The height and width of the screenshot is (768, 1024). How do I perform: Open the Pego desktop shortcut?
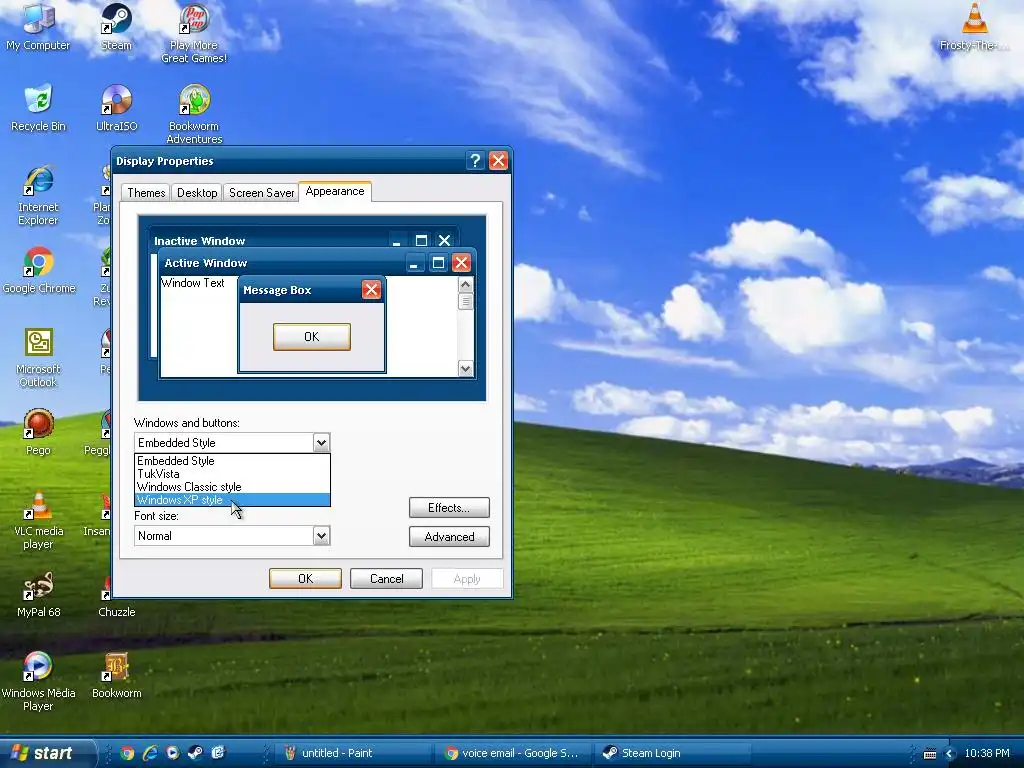coord(38,432)
